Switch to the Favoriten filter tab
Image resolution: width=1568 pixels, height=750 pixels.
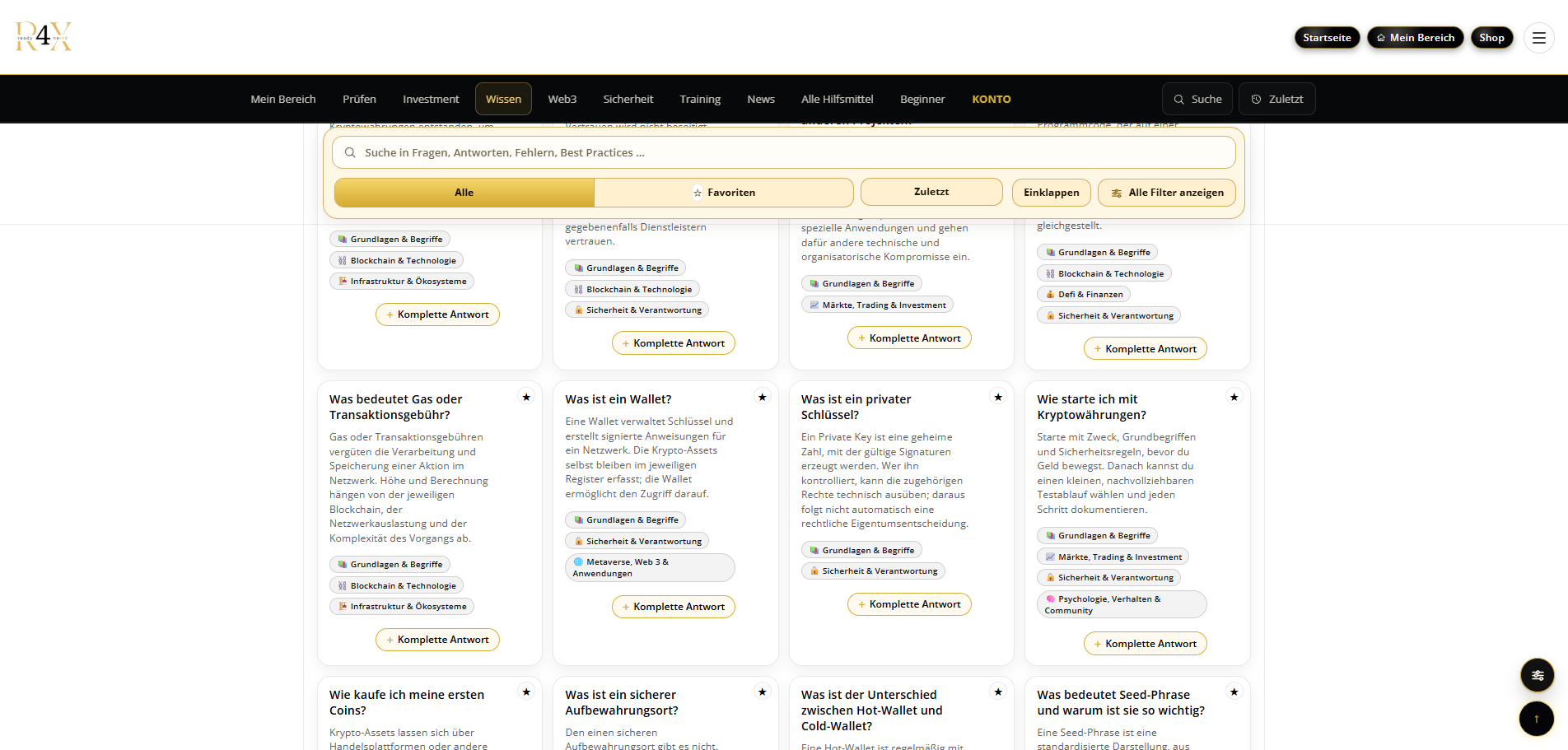pos(724,193)
